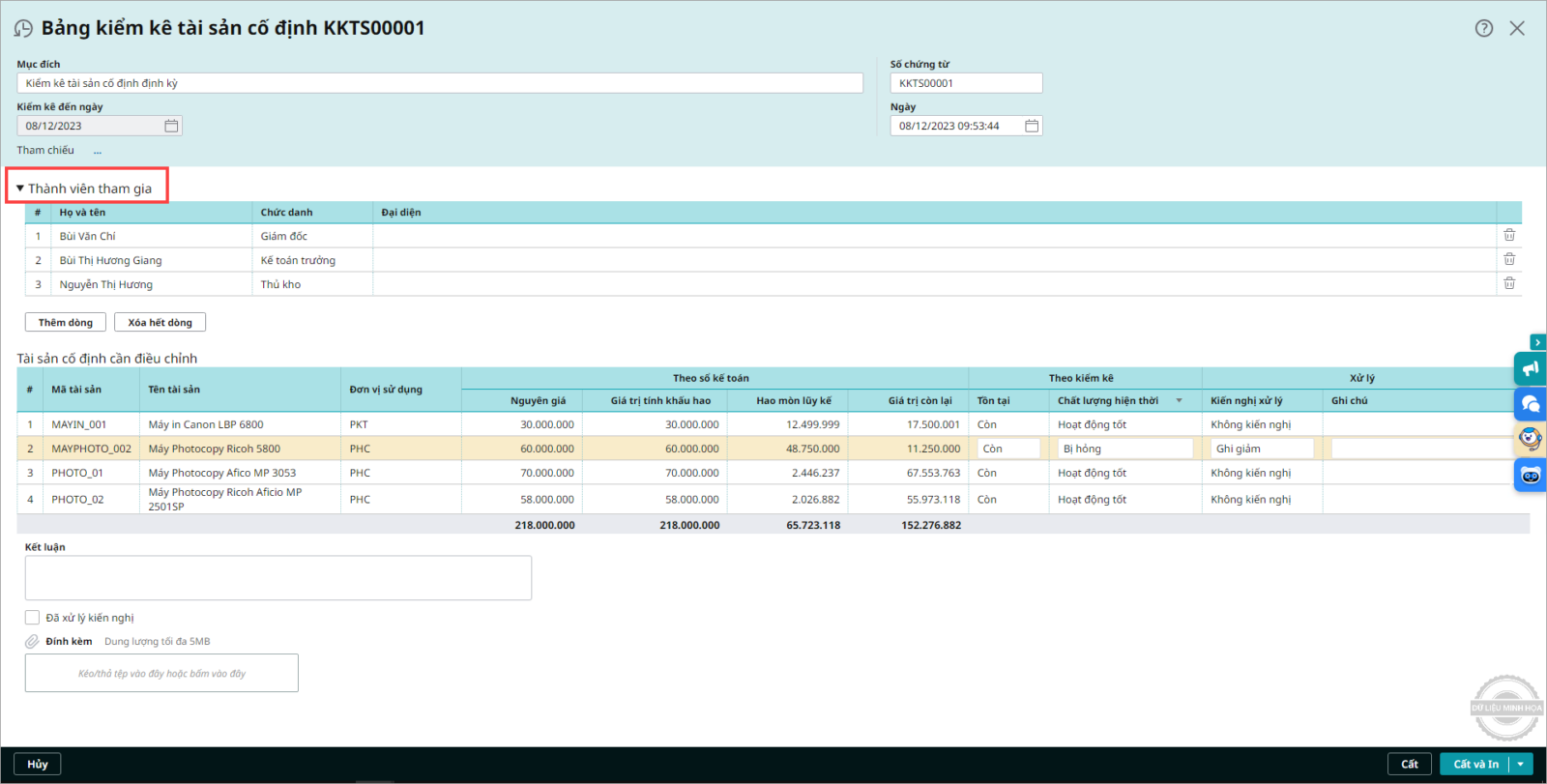Click the megaphone announcement side icon
This screenshot has height=784, width=1547.
click(x=1531, y=368)
